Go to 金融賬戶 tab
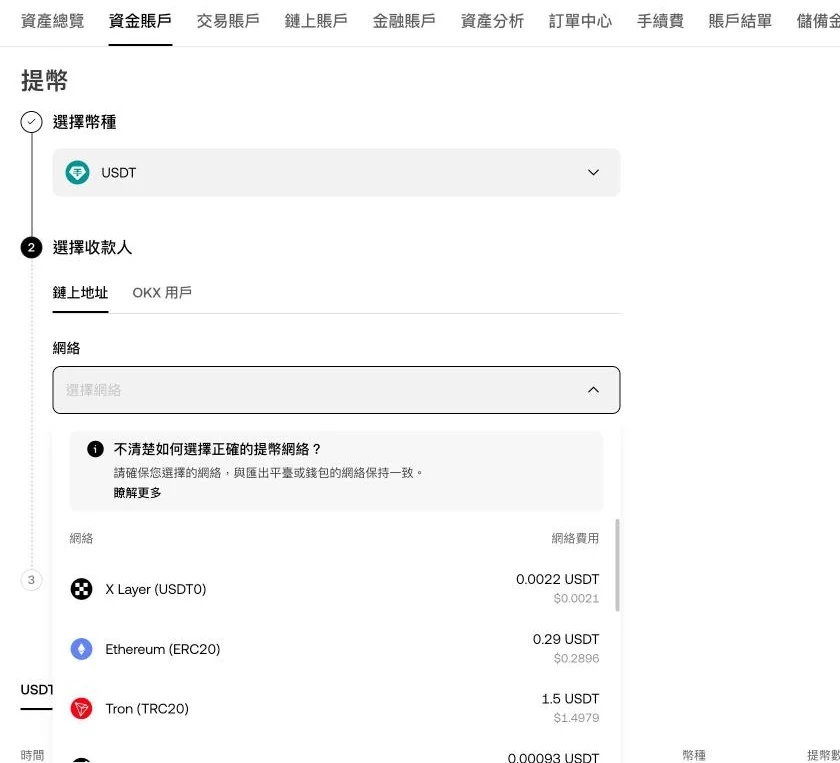This screenshot has height=763, width=840. (404, 21)
